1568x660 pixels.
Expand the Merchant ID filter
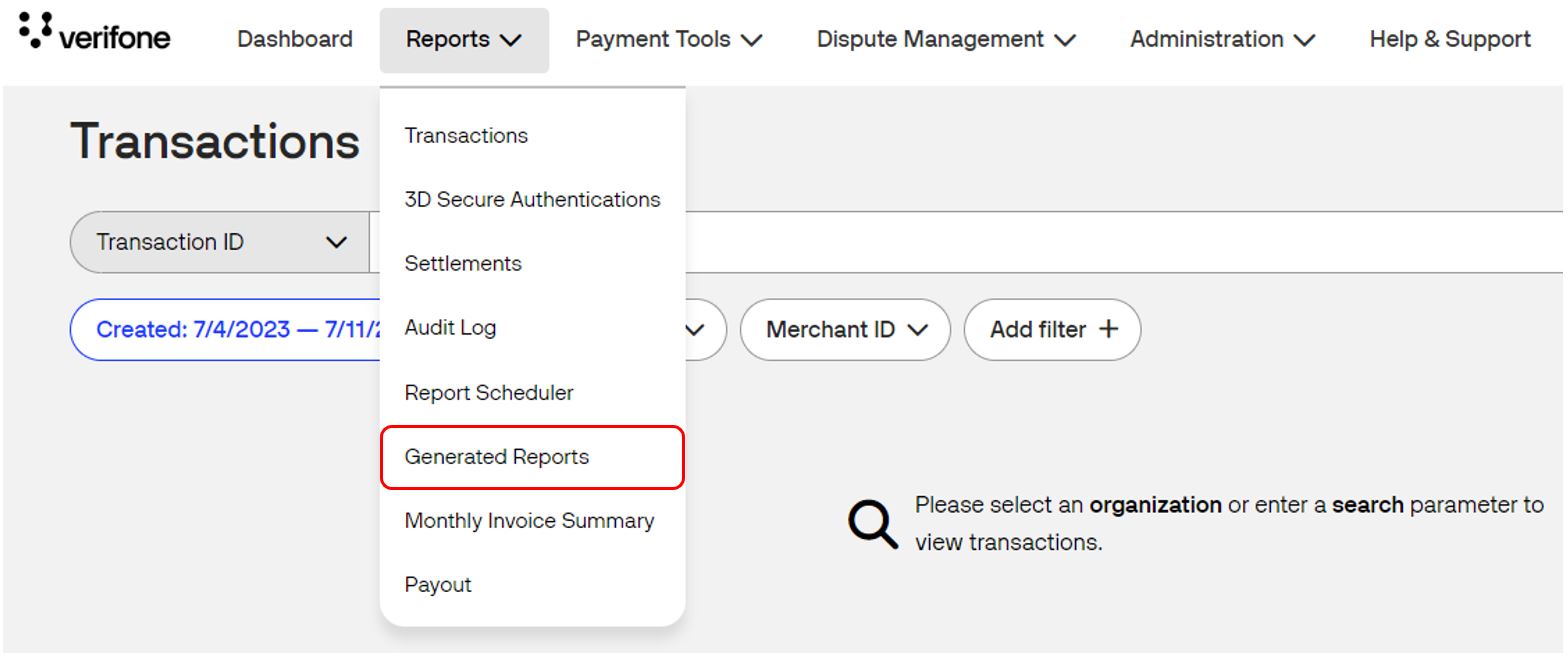pyautogui.click(x=845, y=329)
